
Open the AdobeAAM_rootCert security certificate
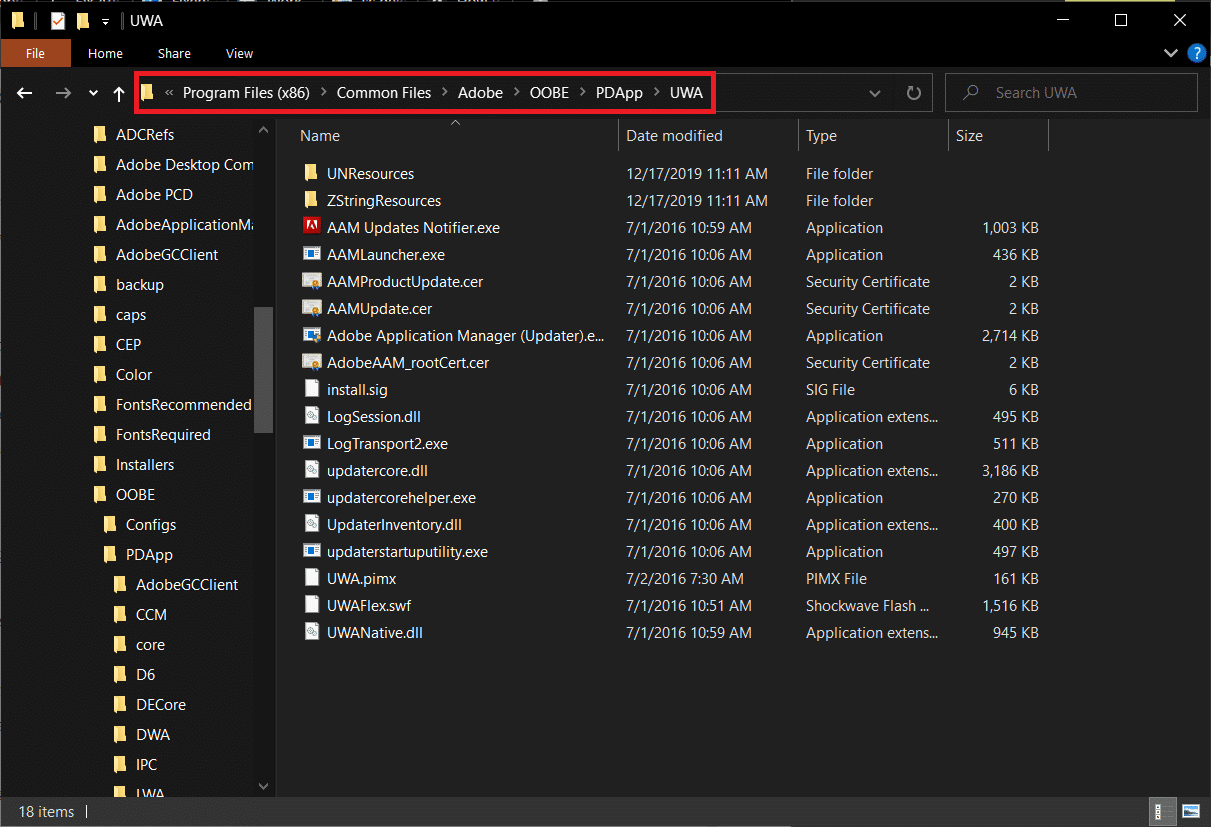(408, 362)
